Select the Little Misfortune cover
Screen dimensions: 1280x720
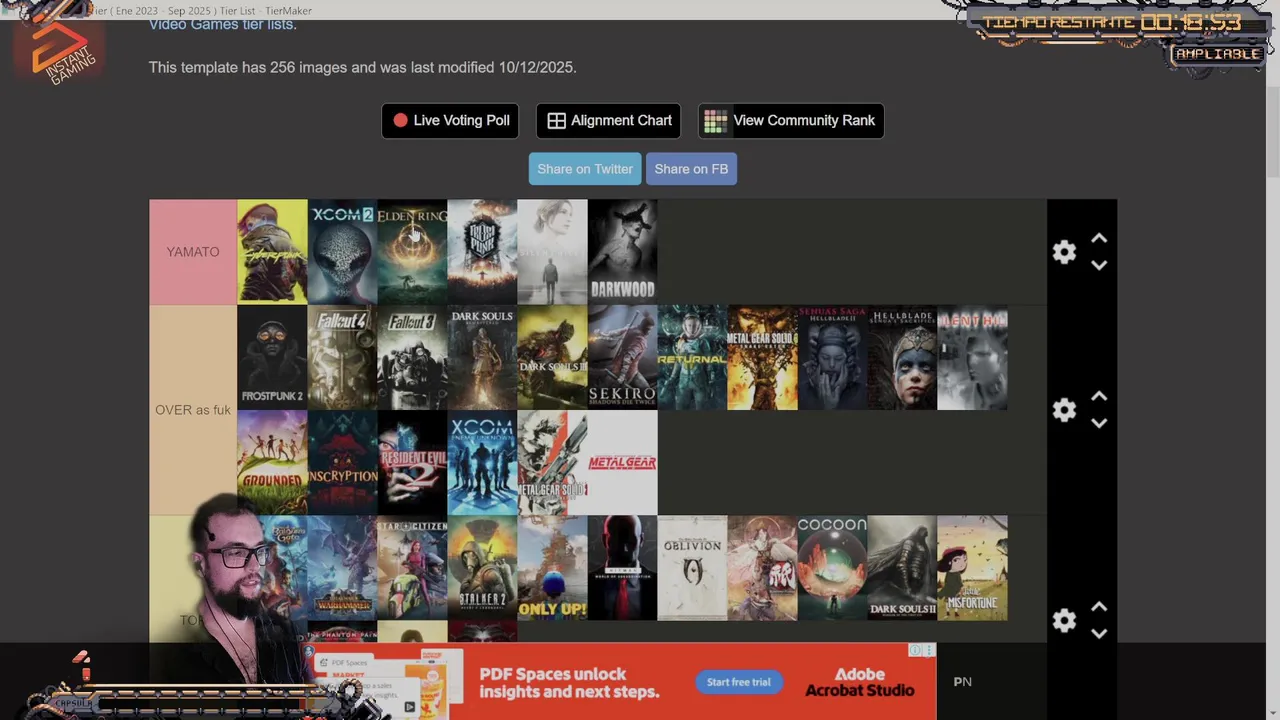click(972, 567)
